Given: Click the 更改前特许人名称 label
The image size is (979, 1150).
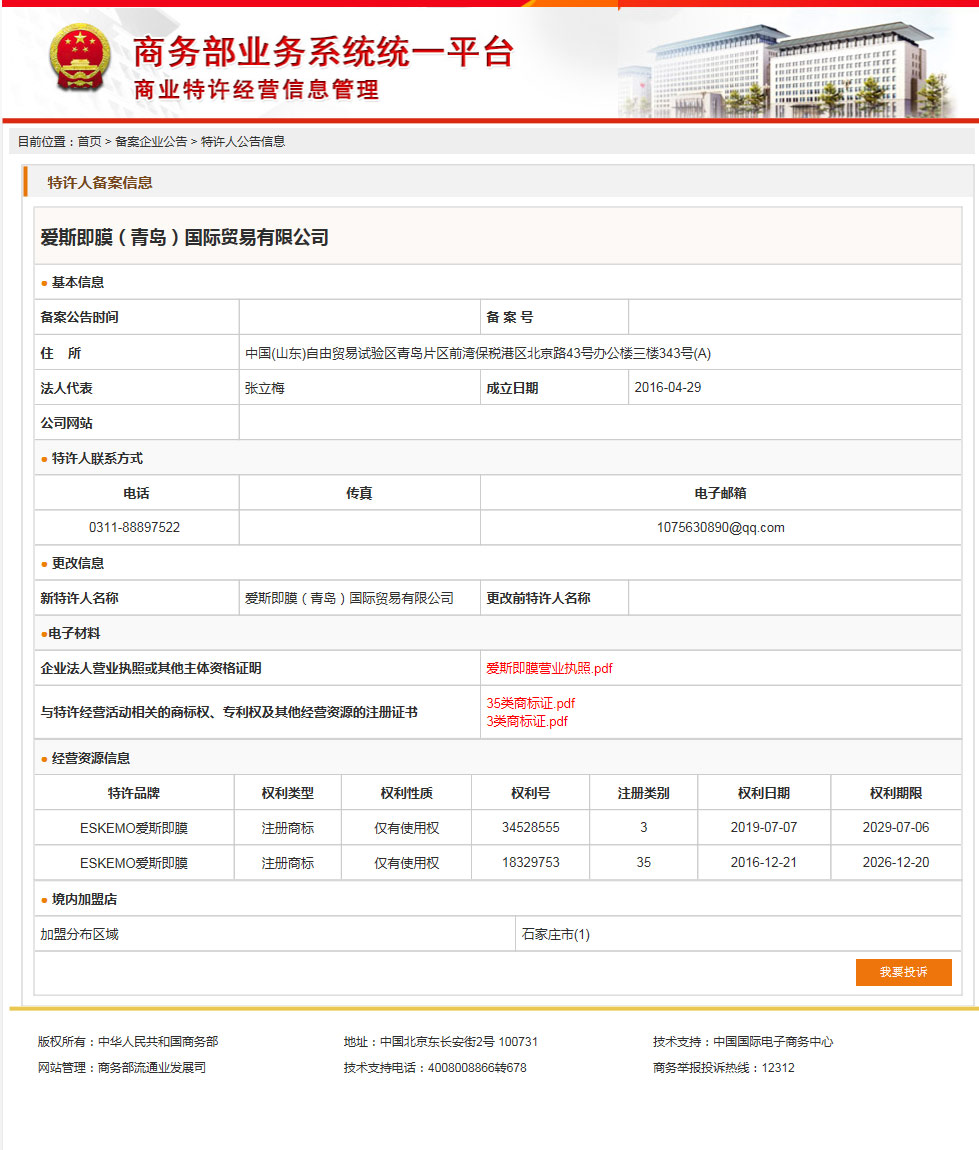Looking at the screenshot, I should 538,598.
